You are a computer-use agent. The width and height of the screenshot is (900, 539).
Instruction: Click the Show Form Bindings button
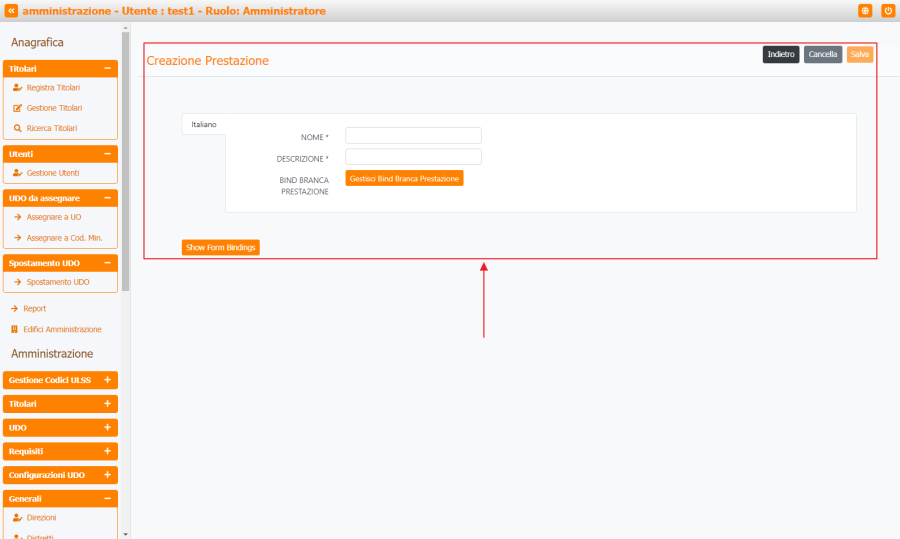pos(221,247)
